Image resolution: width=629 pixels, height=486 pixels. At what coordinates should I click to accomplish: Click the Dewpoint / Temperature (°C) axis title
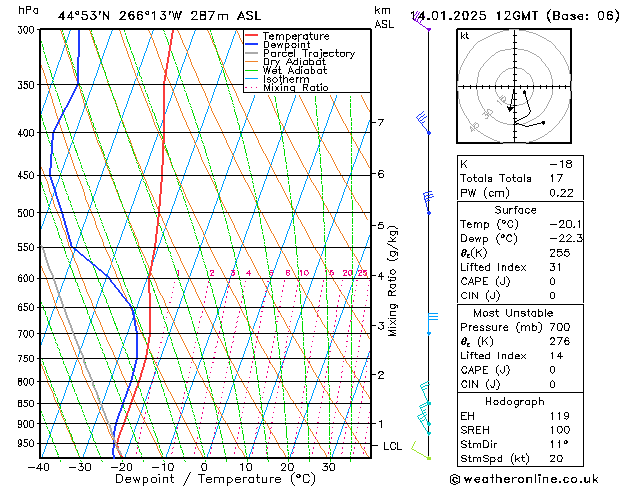215,479
